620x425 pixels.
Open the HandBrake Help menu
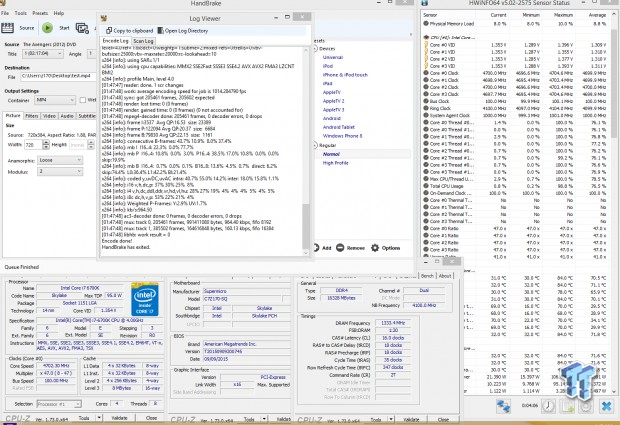[59, 13]
